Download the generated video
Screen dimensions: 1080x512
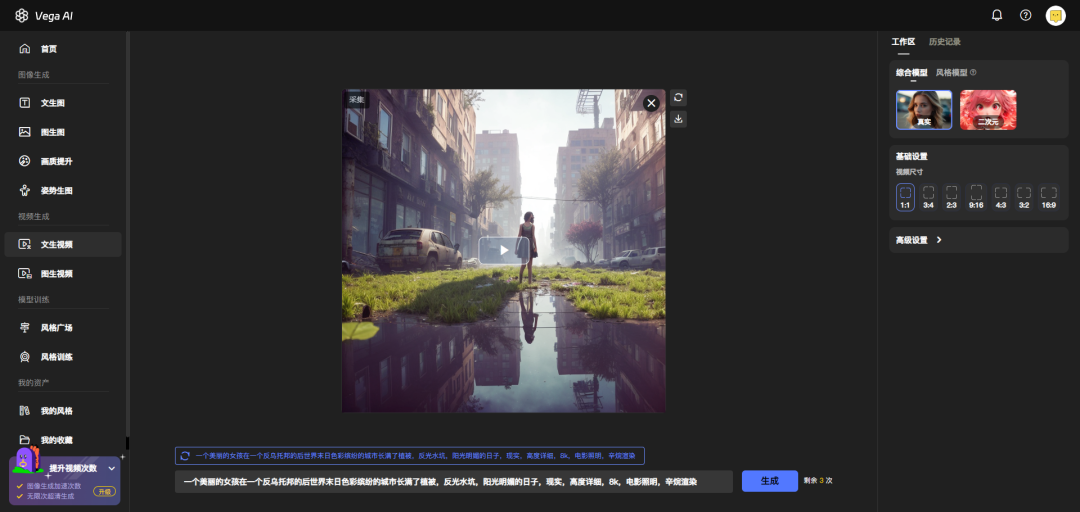[x=679, y=119]
